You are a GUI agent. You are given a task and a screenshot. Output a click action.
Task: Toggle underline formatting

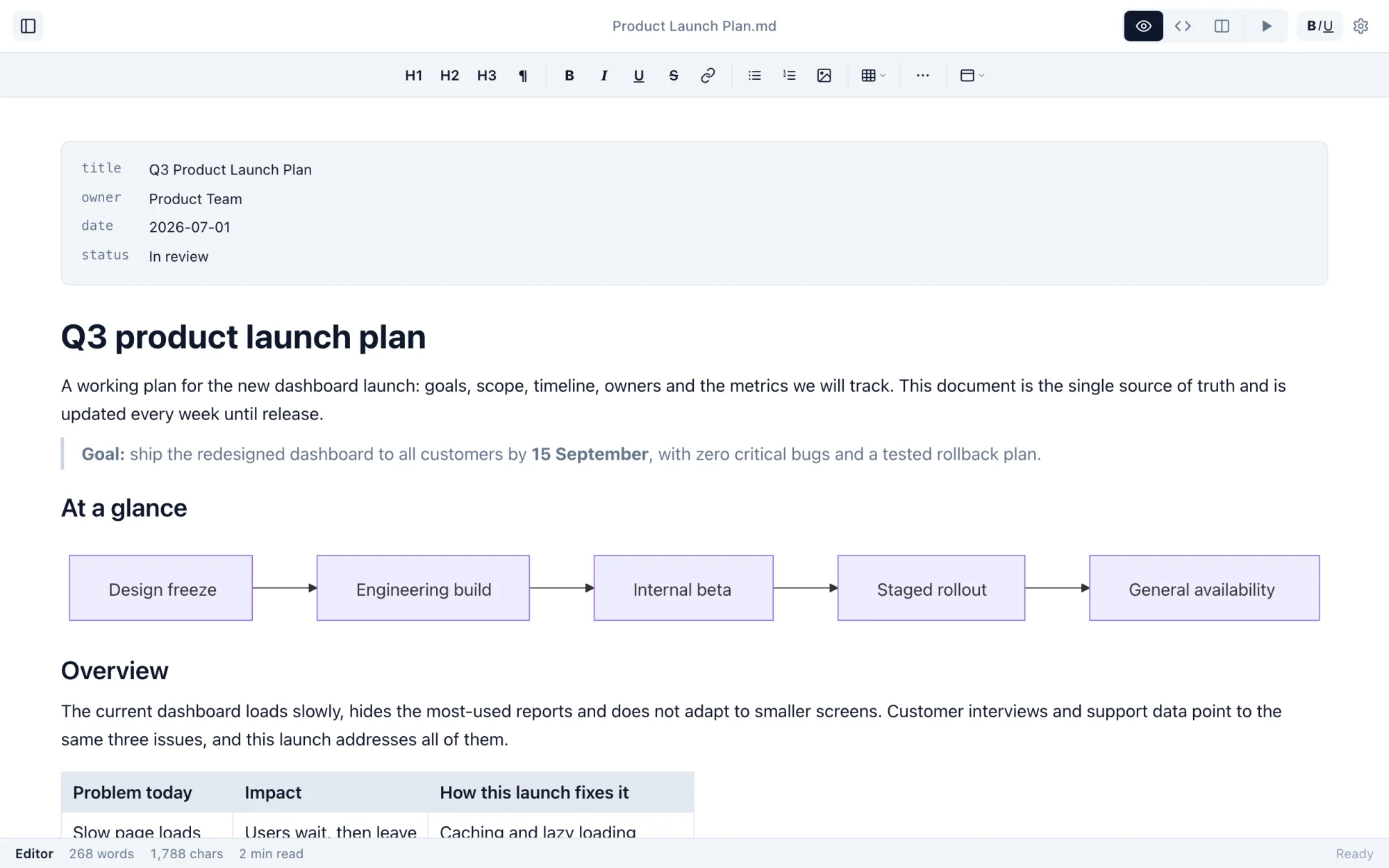click(x=639, y=76)
